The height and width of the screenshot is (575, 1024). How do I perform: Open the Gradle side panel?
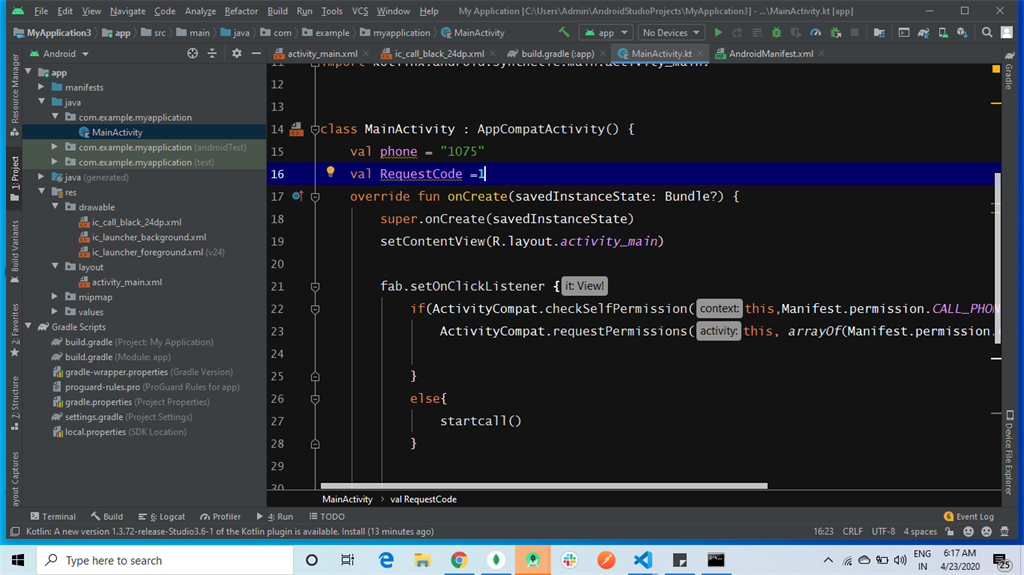pyautogui.click(x=1009, y=72)
